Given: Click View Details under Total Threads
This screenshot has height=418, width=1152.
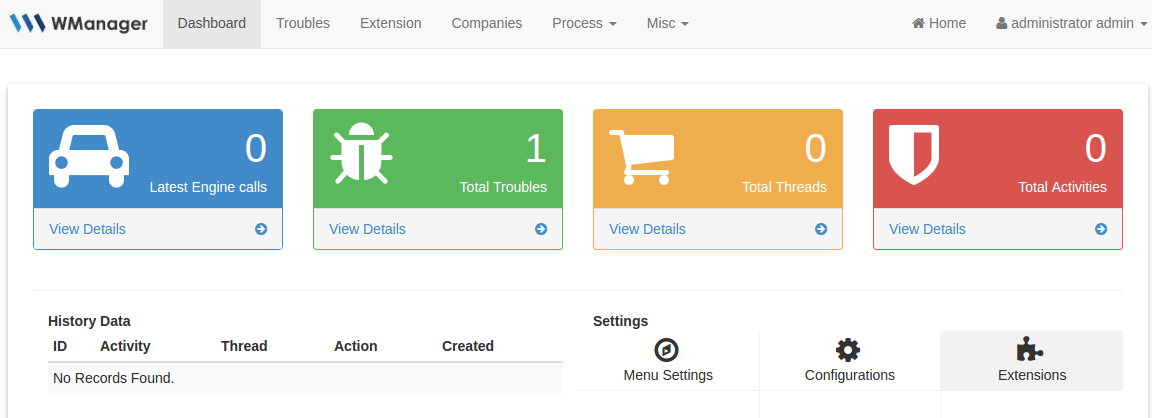Looking at the screenshot, I should (647, 229).
